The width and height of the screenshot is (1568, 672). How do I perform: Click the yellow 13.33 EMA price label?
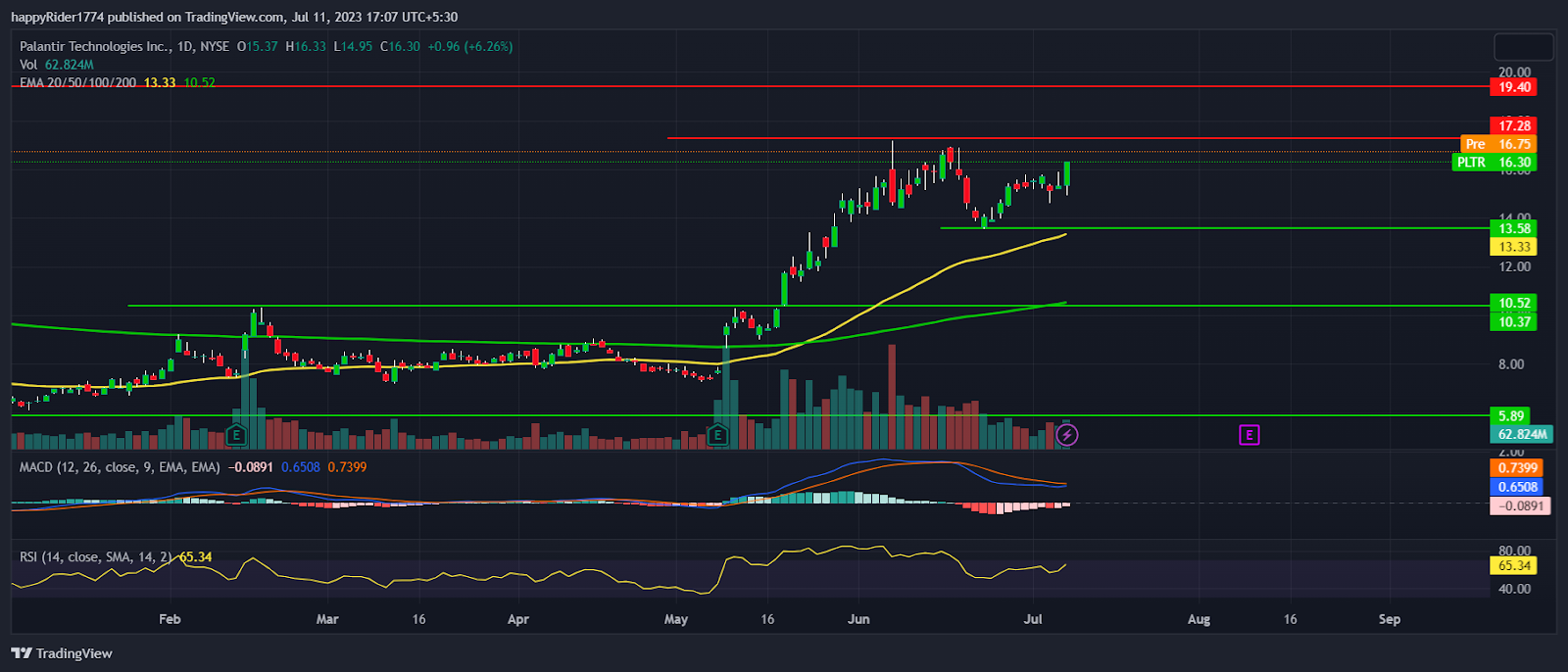pos(1513,247)
